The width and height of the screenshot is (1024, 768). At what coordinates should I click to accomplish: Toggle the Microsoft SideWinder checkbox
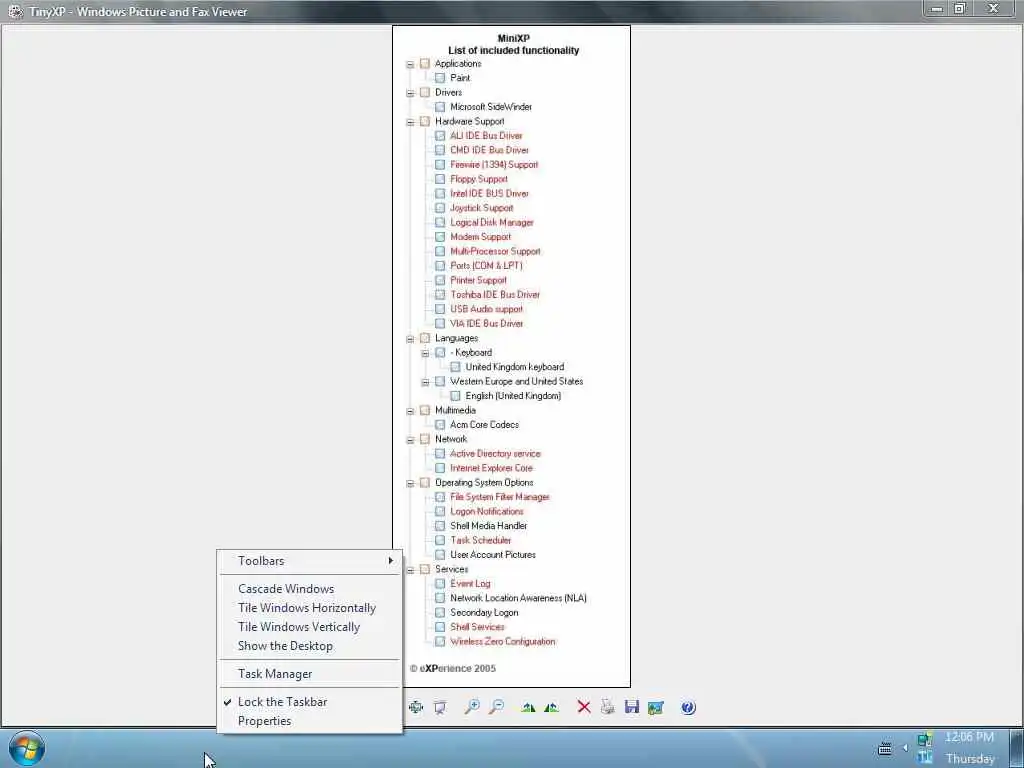[440, 106]
